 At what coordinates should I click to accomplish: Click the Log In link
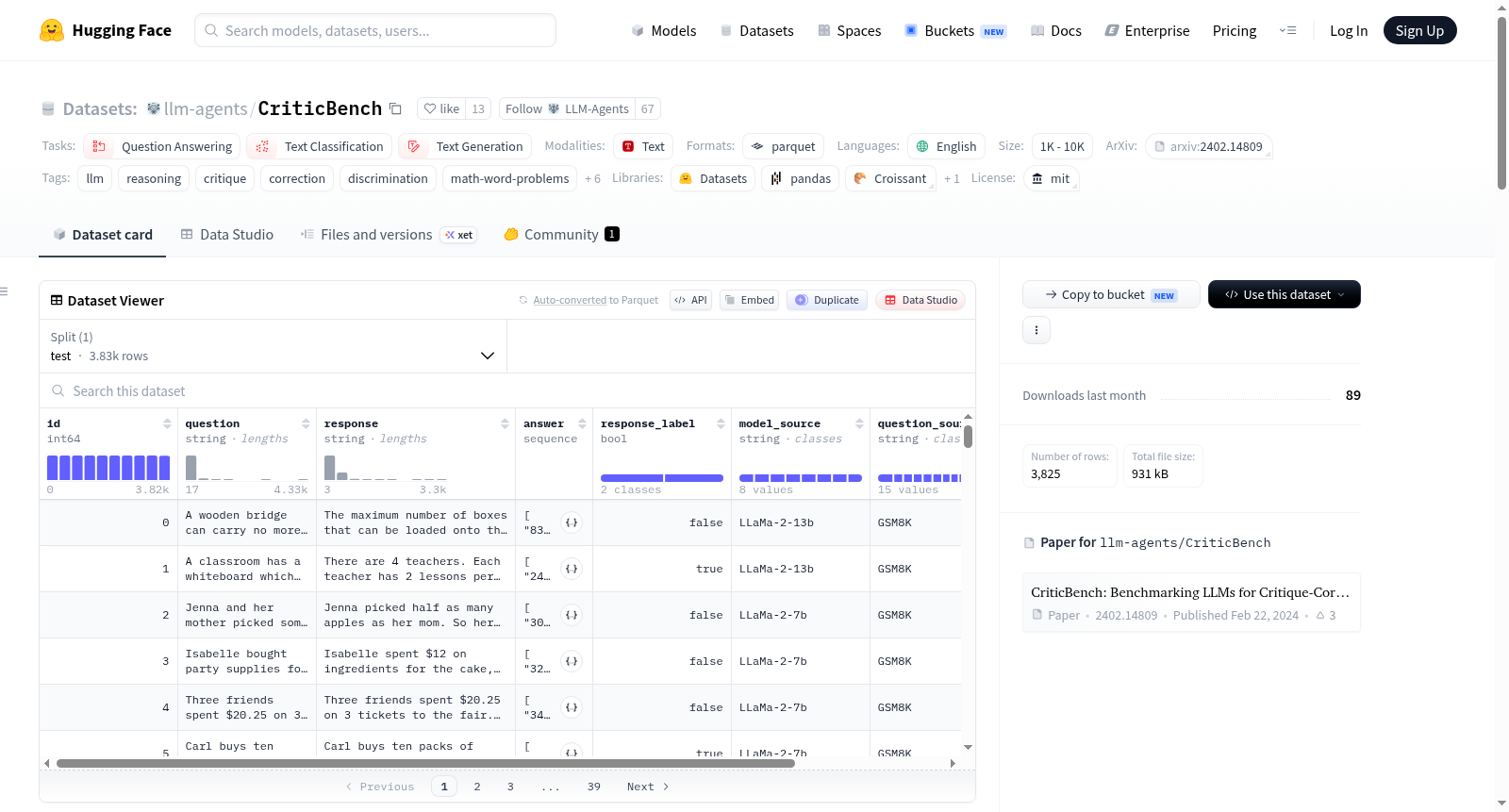click(x=1349, y=30)
